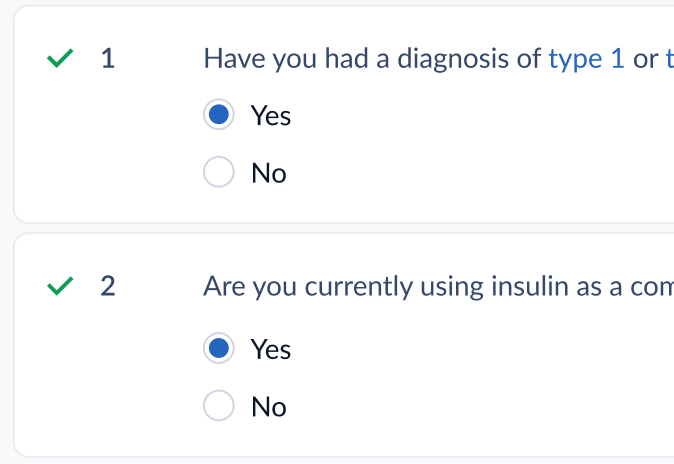Viewport: 674px width, 464px height.
Task: Click the green checkmark beside question 1
Action: click(x=60, y=58)
